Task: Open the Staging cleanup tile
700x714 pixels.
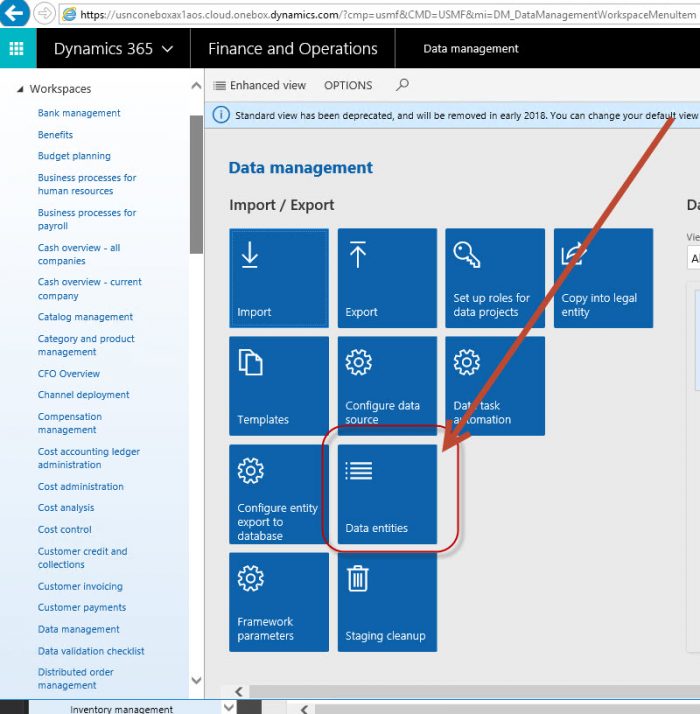Action: (x=387, y=602)
